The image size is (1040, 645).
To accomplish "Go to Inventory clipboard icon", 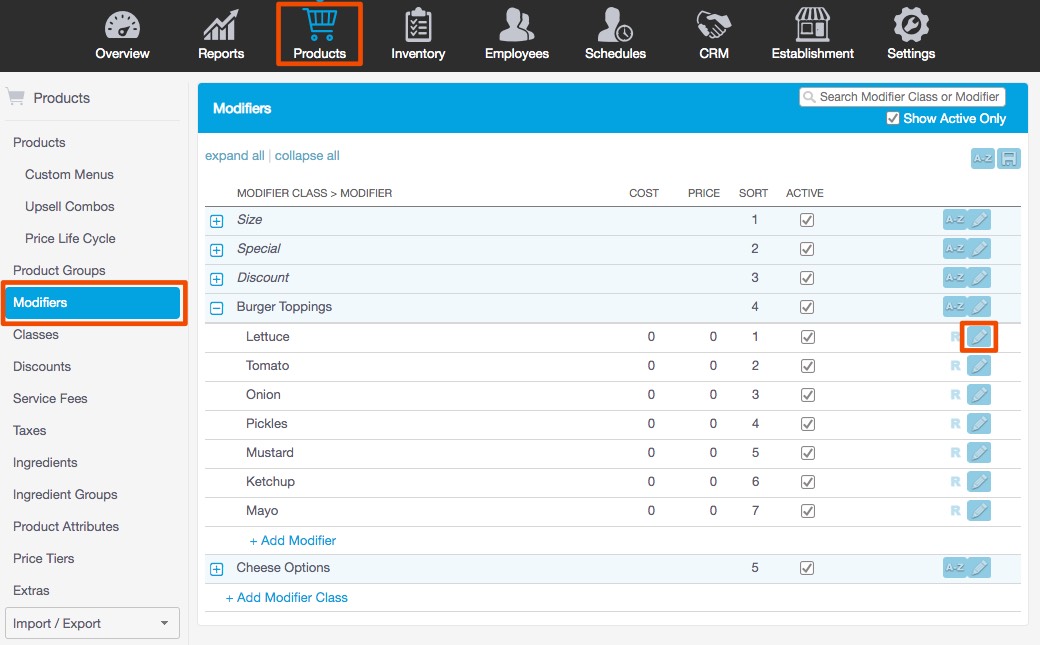I will (x=418, y=26).
